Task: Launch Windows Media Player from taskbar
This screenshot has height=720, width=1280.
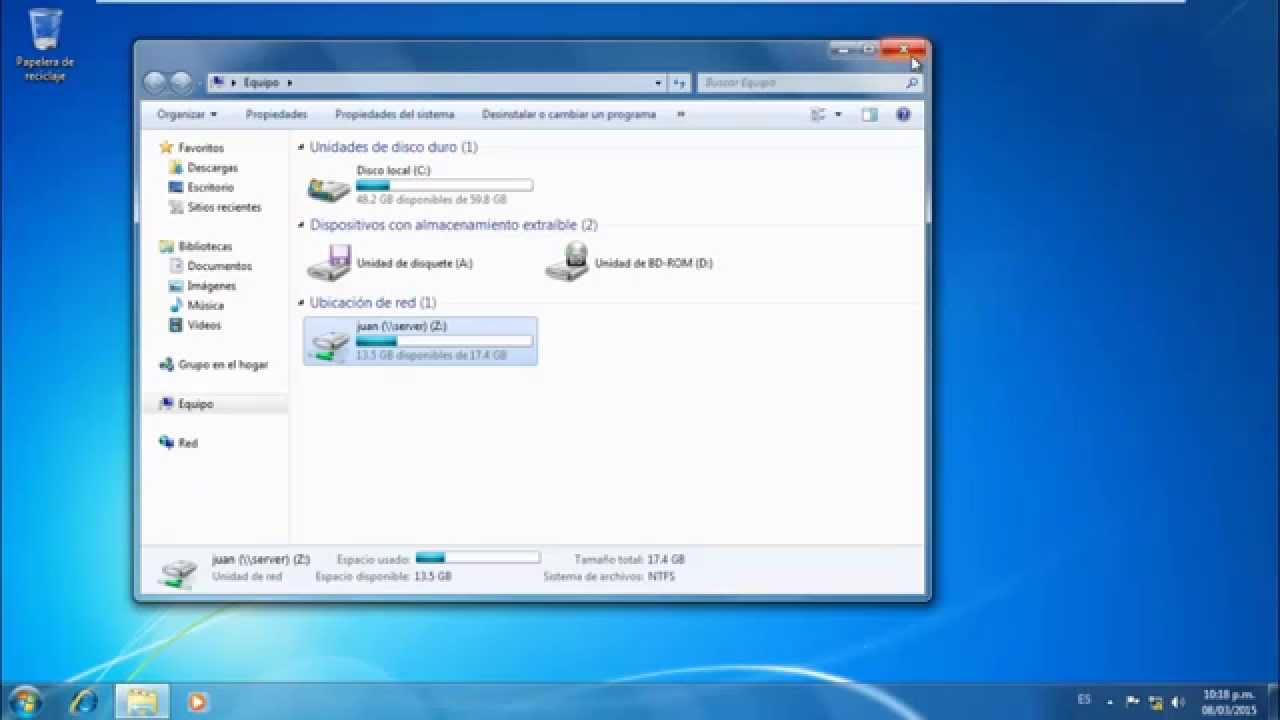Action: [197, 701]
